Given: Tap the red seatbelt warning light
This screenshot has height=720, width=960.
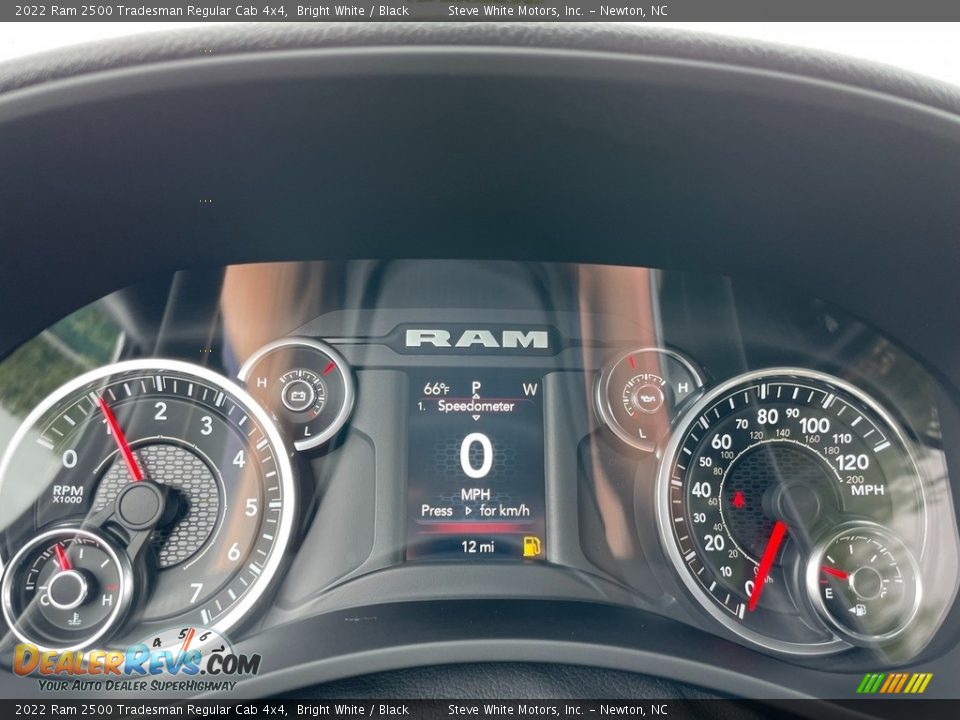Looking at the screenshot, I should (738, 499).
